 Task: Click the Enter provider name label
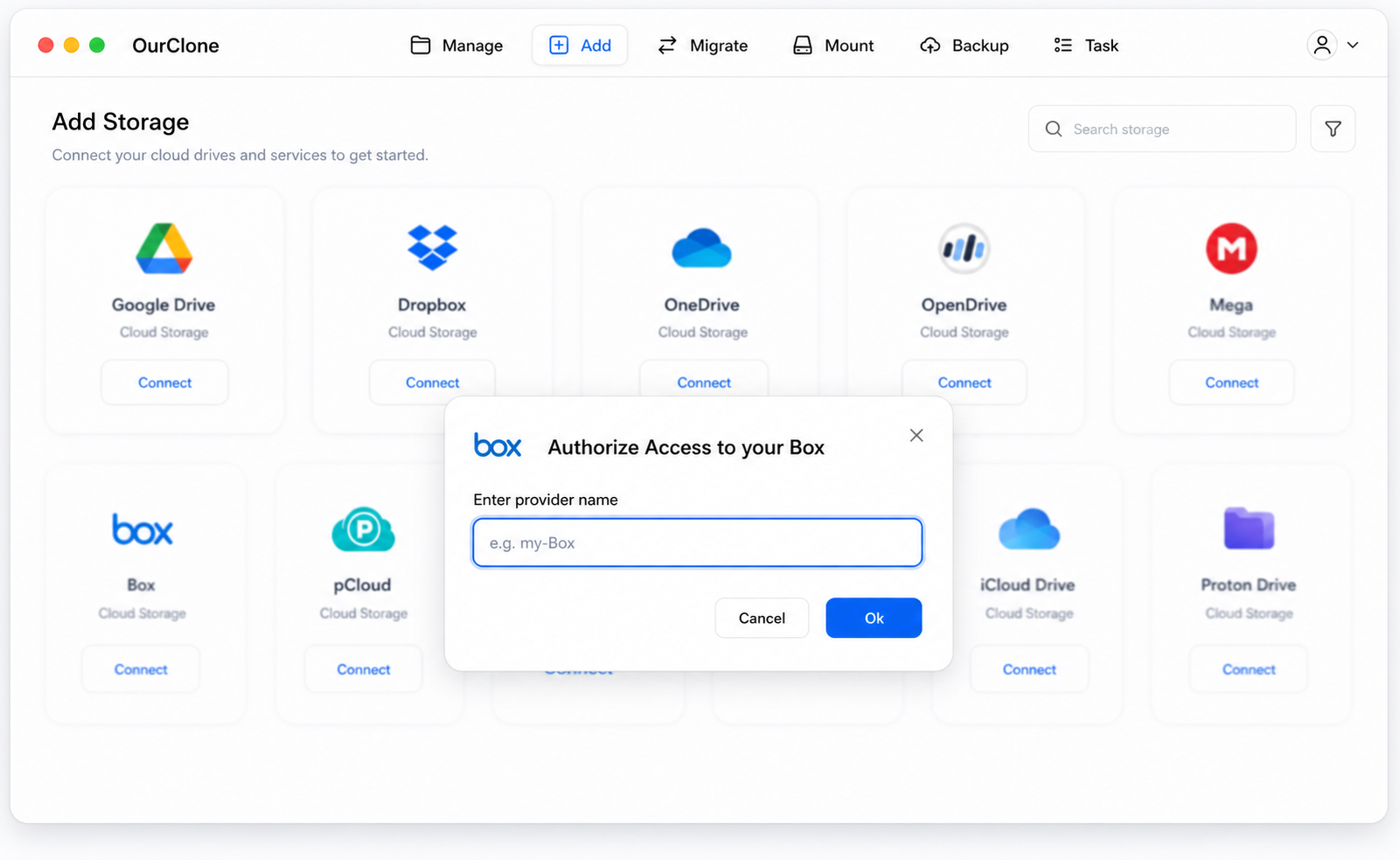[546, 500]
